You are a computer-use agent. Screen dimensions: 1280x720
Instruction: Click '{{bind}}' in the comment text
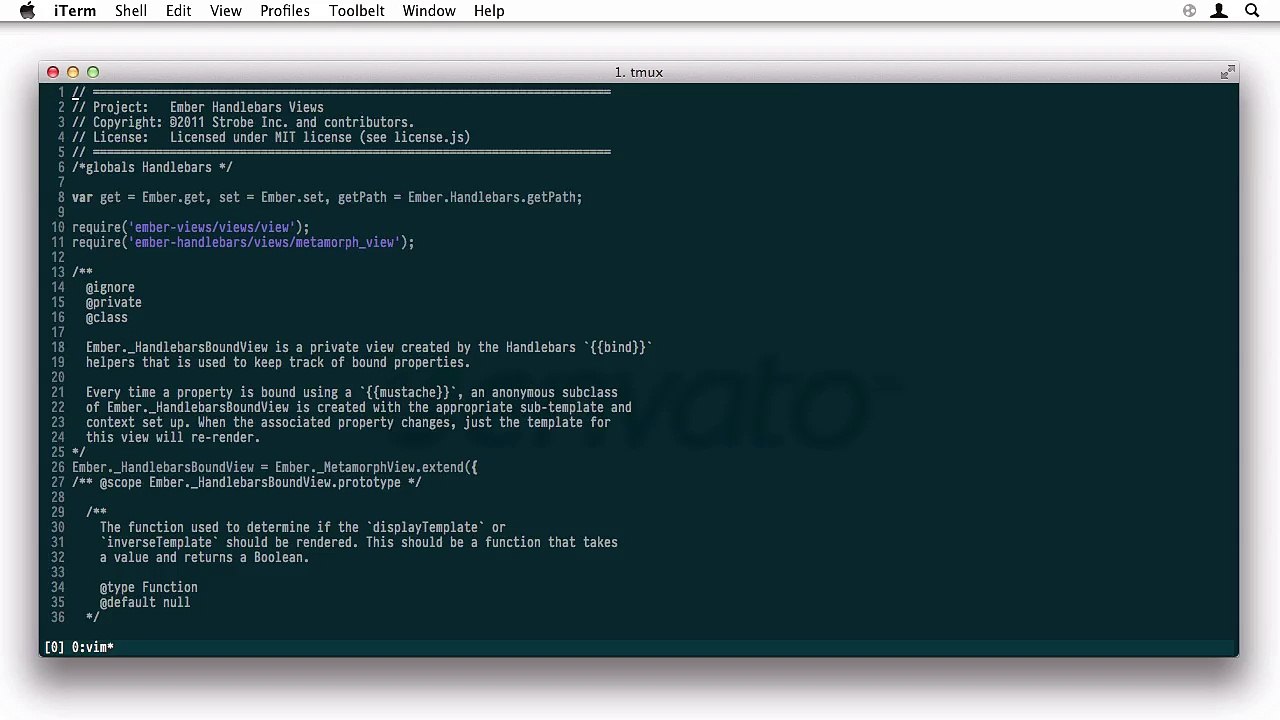point(618,347)
